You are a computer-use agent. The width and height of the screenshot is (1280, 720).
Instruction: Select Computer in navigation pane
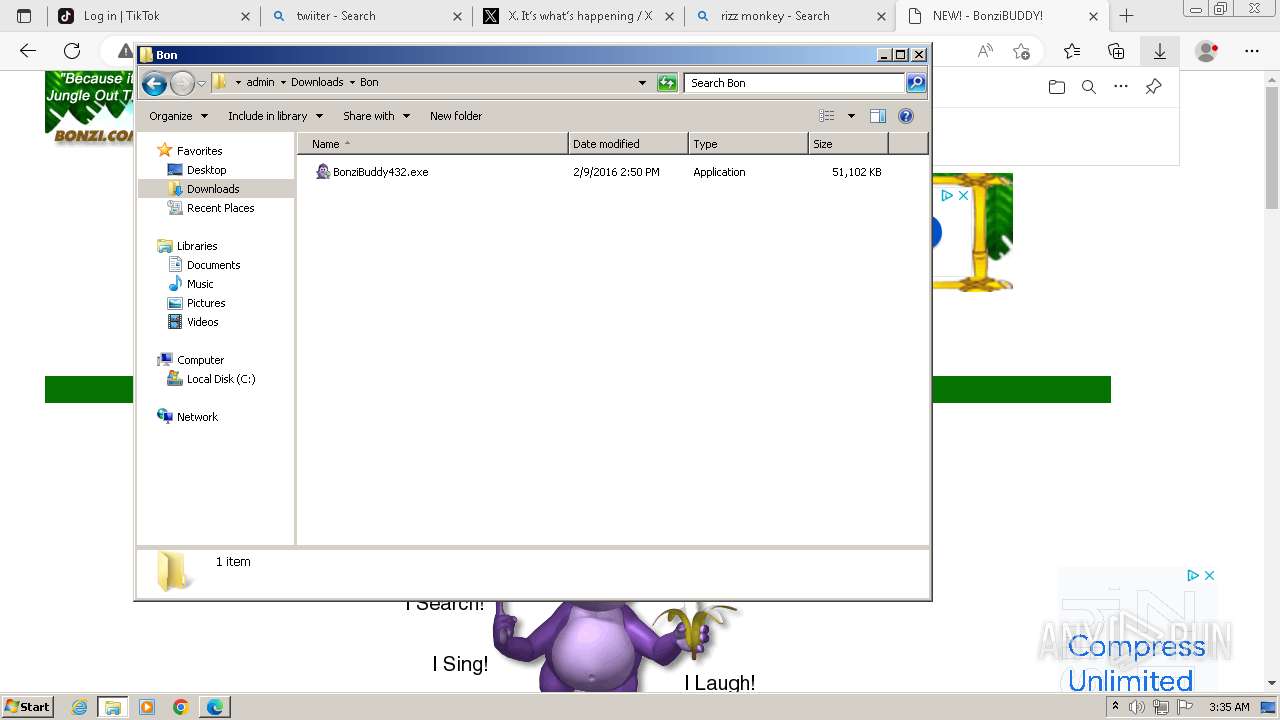pos(200,360)
